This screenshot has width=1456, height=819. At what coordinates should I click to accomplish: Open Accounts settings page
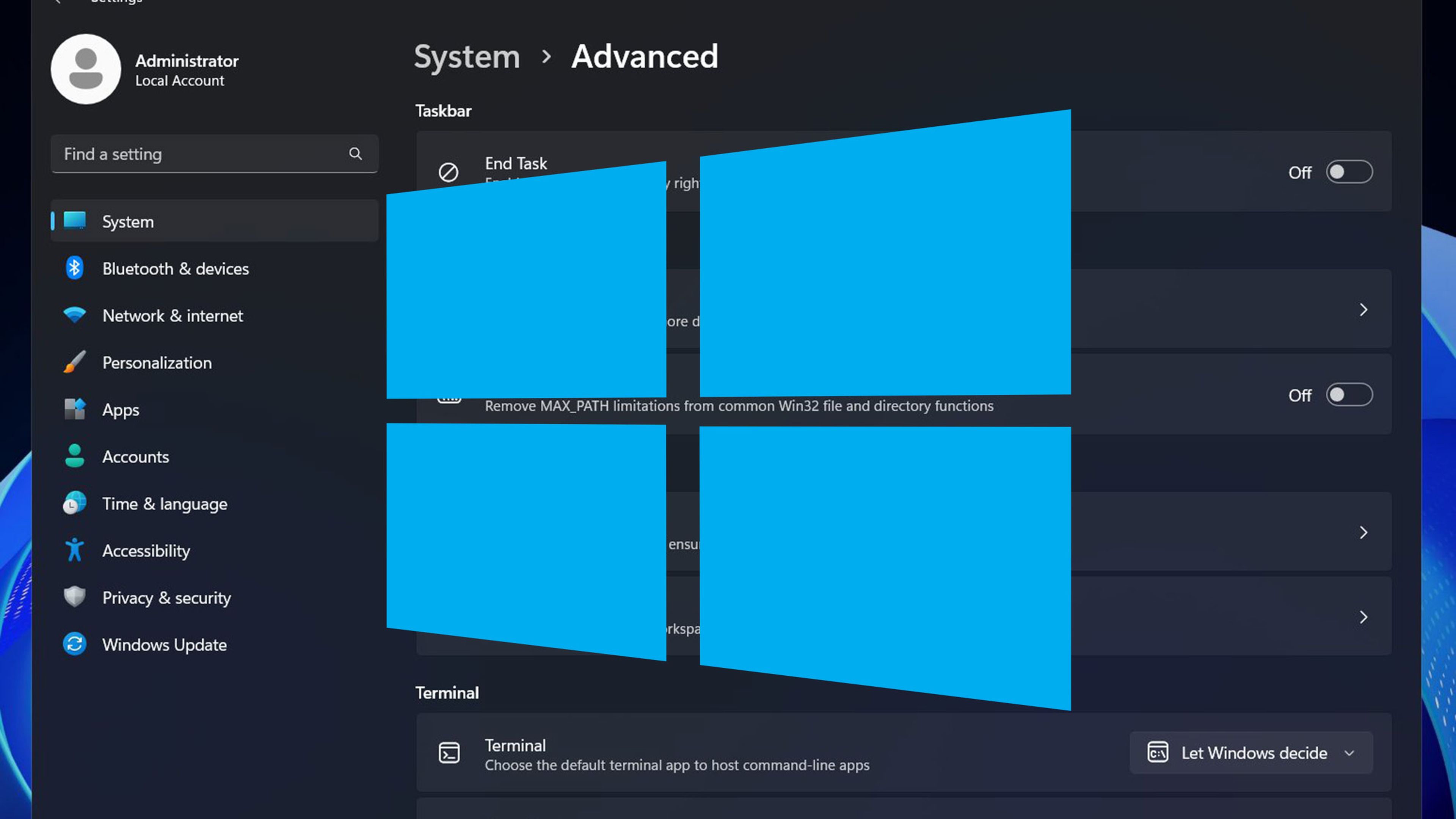point(215,455)
